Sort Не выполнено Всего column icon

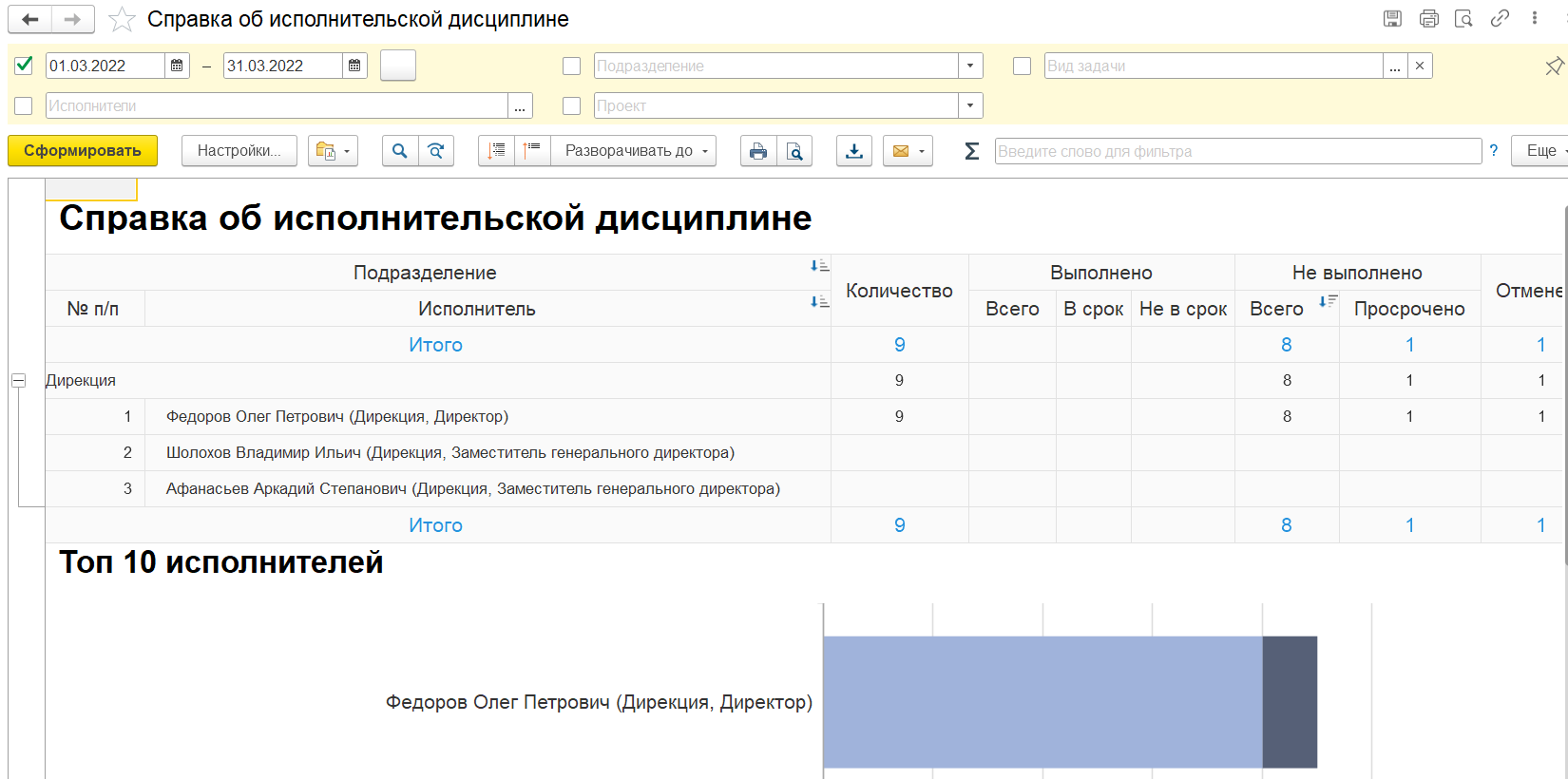click(x=1328, y=302)
